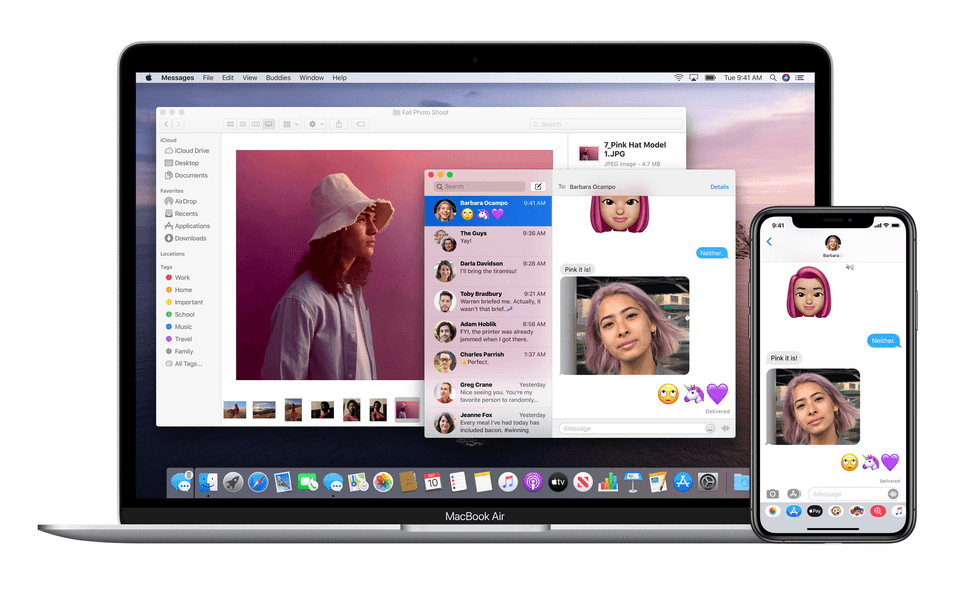Open the Window menu
The image size is (980, 599).
[x=311, y=77]
